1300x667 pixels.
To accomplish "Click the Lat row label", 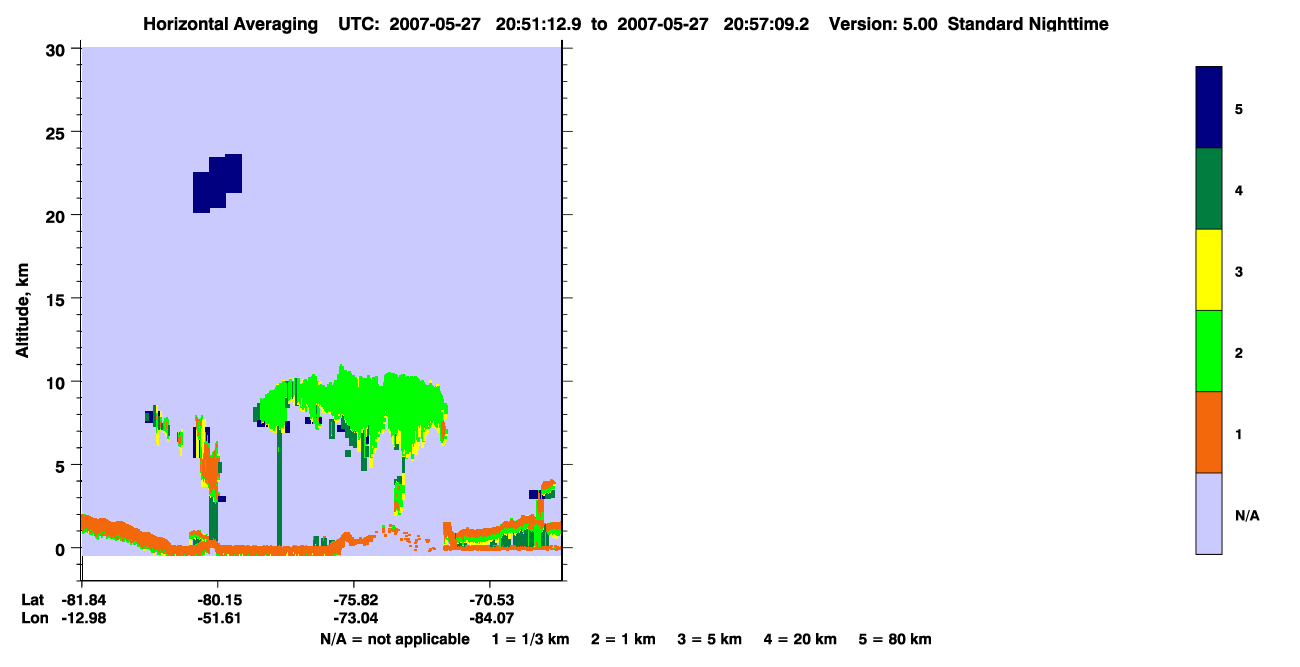I will tap(33, 600).
